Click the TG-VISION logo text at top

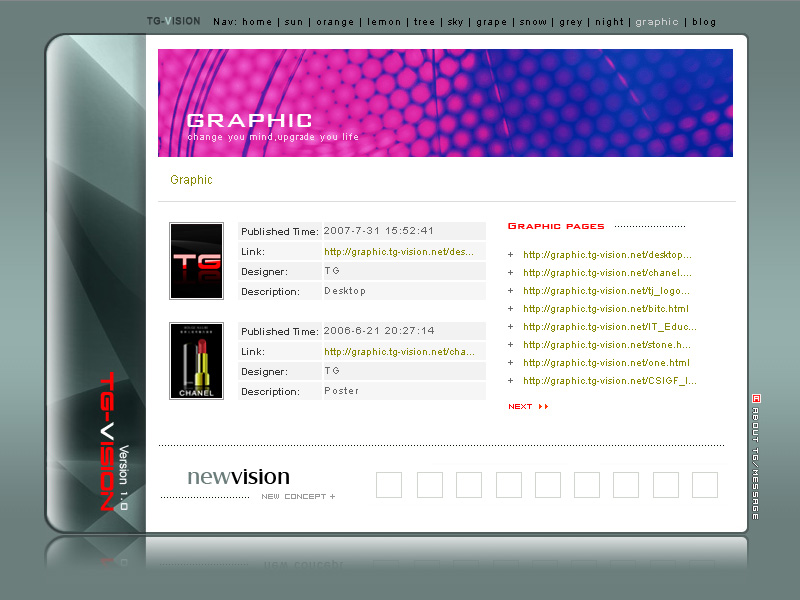point(173,21)
